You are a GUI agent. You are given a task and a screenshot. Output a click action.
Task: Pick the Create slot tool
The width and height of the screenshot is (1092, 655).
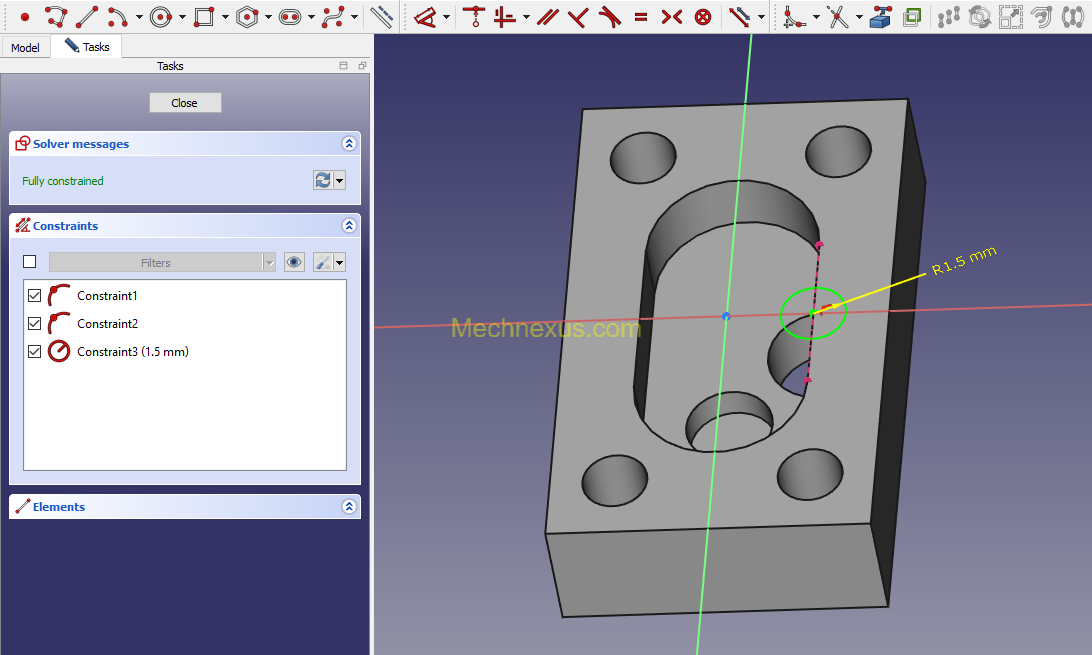coord(290,17)
